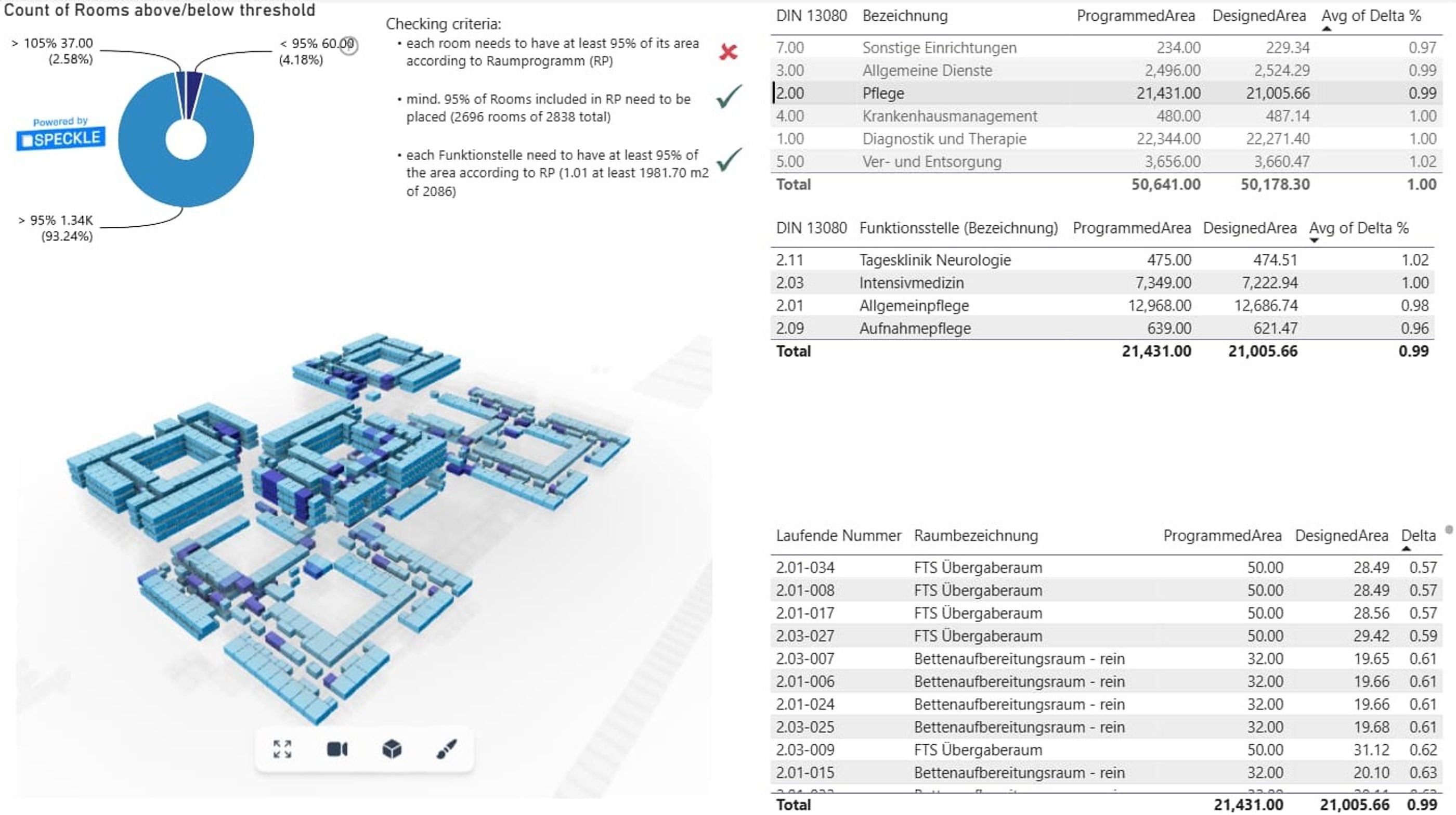The image size is (1456, 815).
Task: Click the room table vertical scrollbar handle
Action: pyautogui.click(x=1449, y=529)
